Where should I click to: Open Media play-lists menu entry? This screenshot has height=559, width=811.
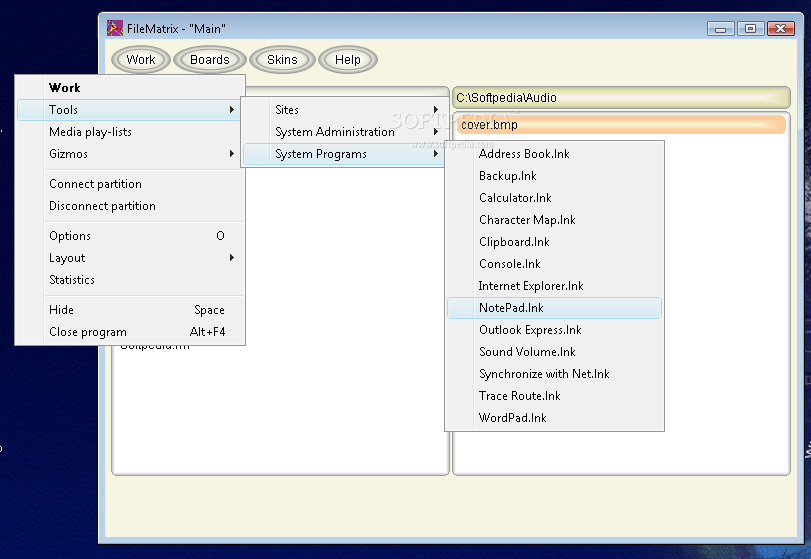click(x=130, y=132)
